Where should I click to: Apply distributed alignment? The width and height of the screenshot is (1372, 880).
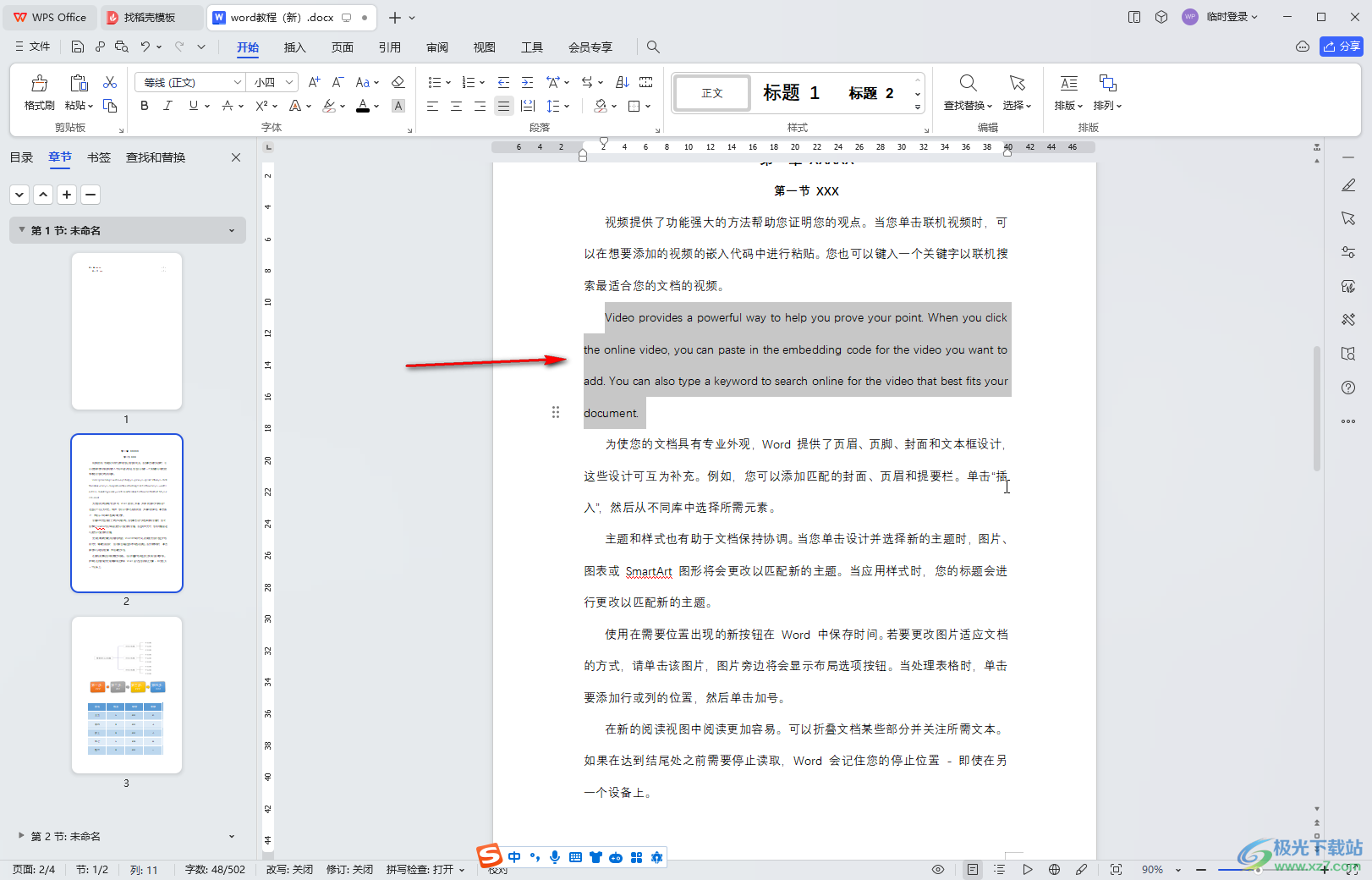pos(528,106)
